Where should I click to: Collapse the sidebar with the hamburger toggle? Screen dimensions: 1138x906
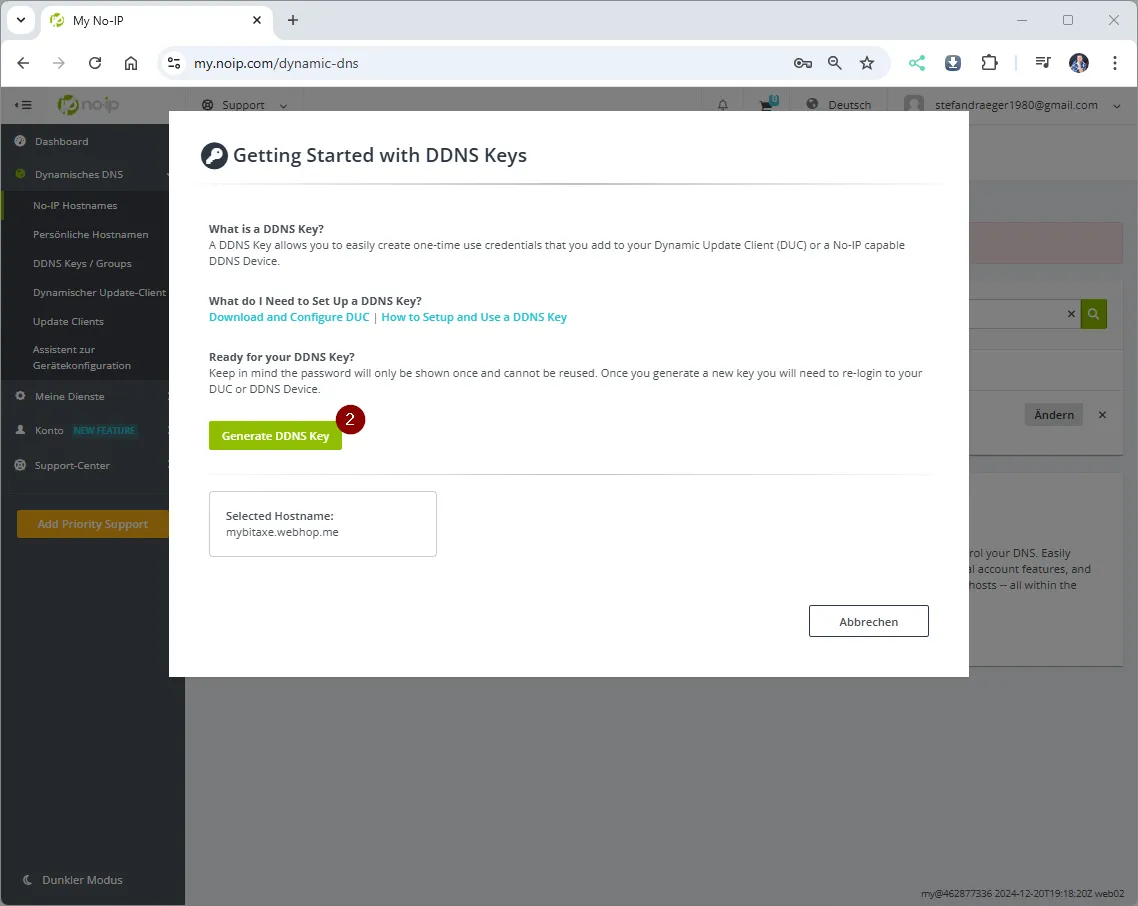click(x=23, y=105)
